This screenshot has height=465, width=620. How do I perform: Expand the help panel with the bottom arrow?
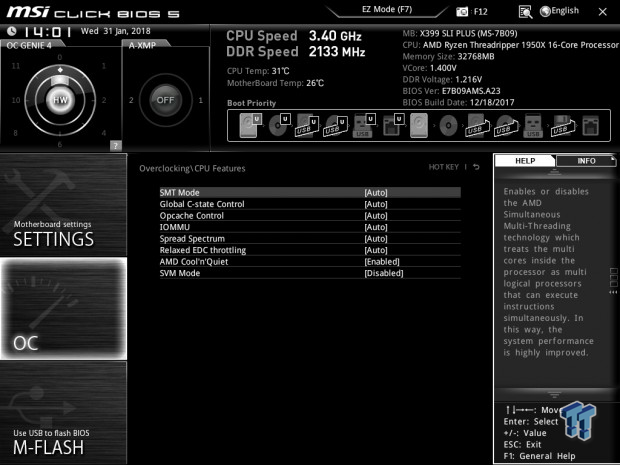click(x=554, y=394)
